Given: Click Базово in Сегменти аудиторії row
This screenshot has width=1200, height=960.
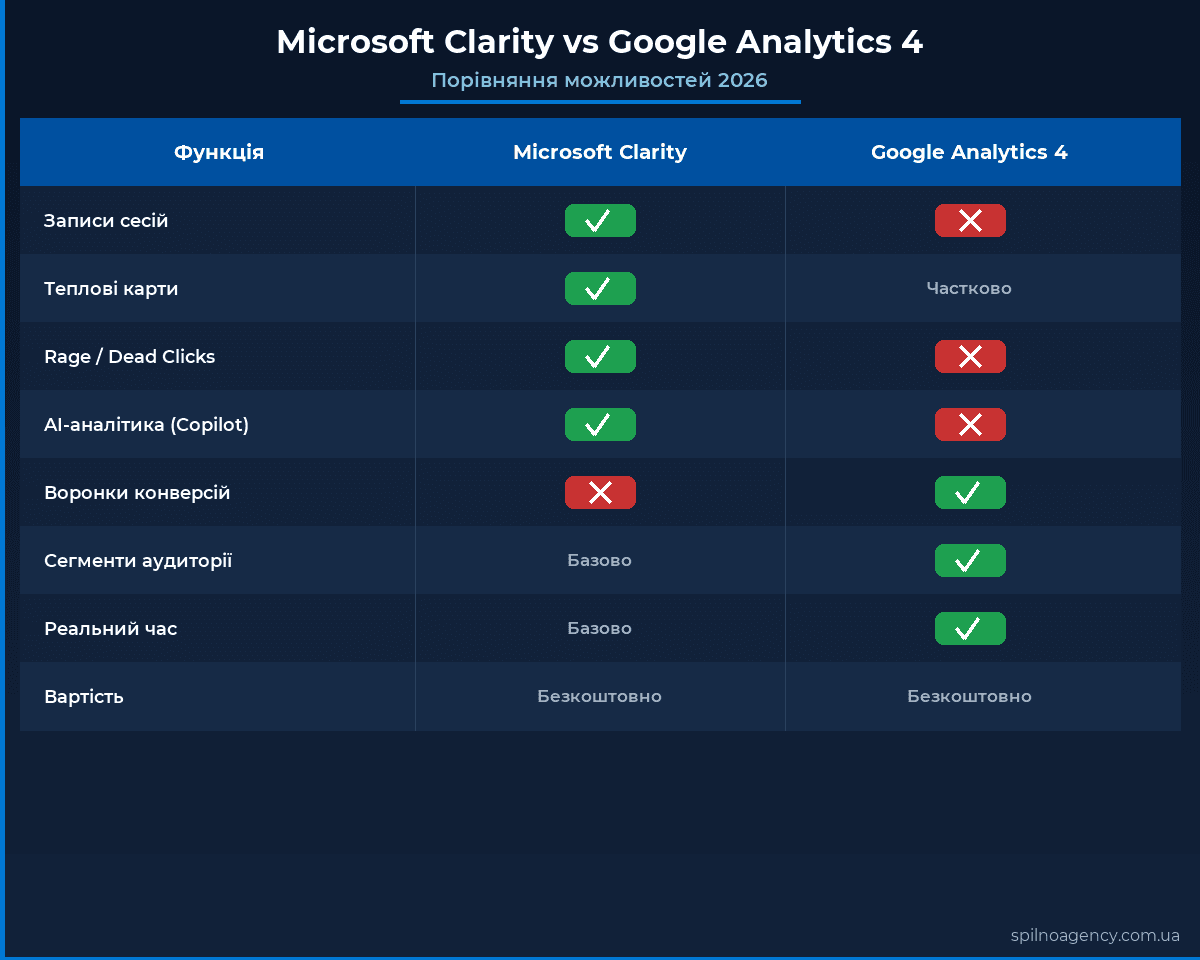Looking at the screenshot, I should point(600,561).
